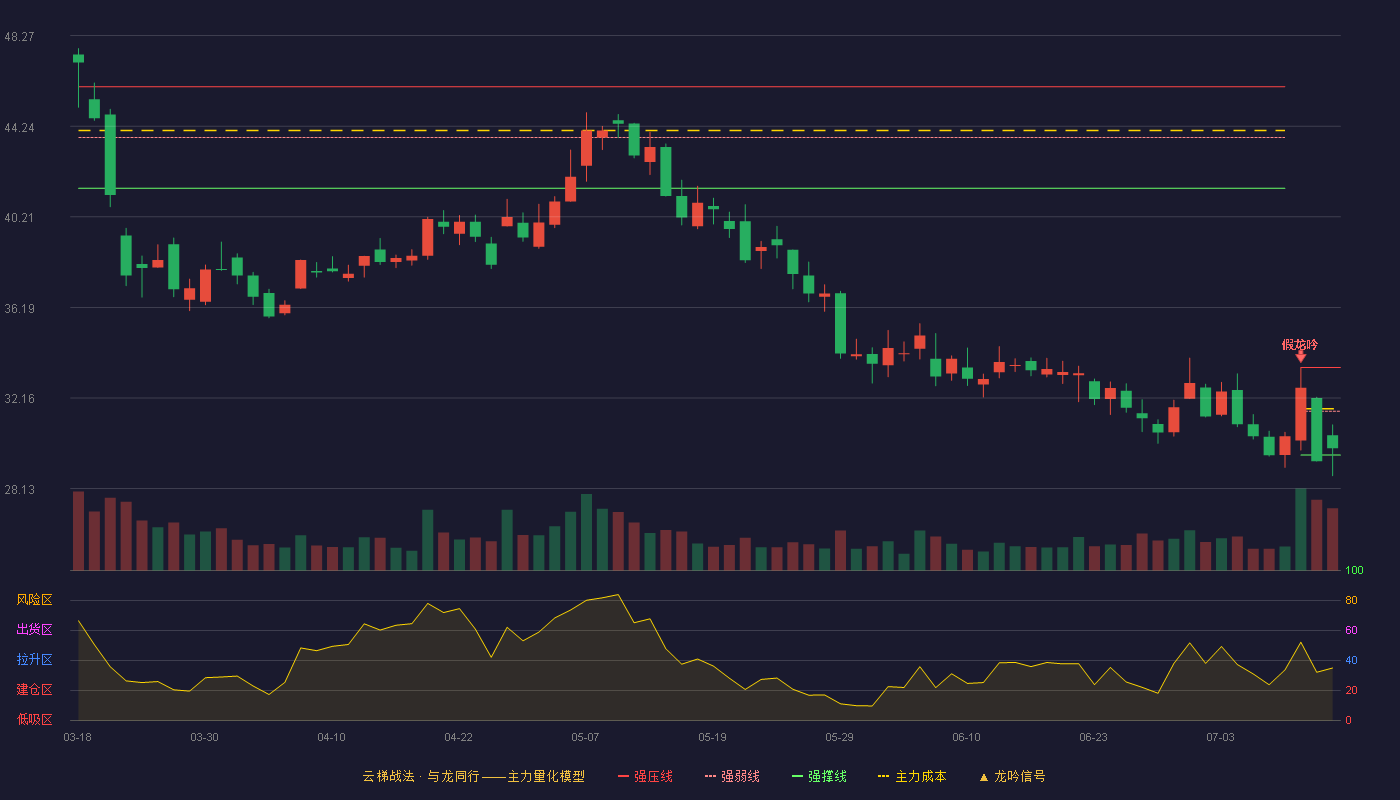Toggle the 强压线 legend entry

pyautogui.click(x=645, y=776)
